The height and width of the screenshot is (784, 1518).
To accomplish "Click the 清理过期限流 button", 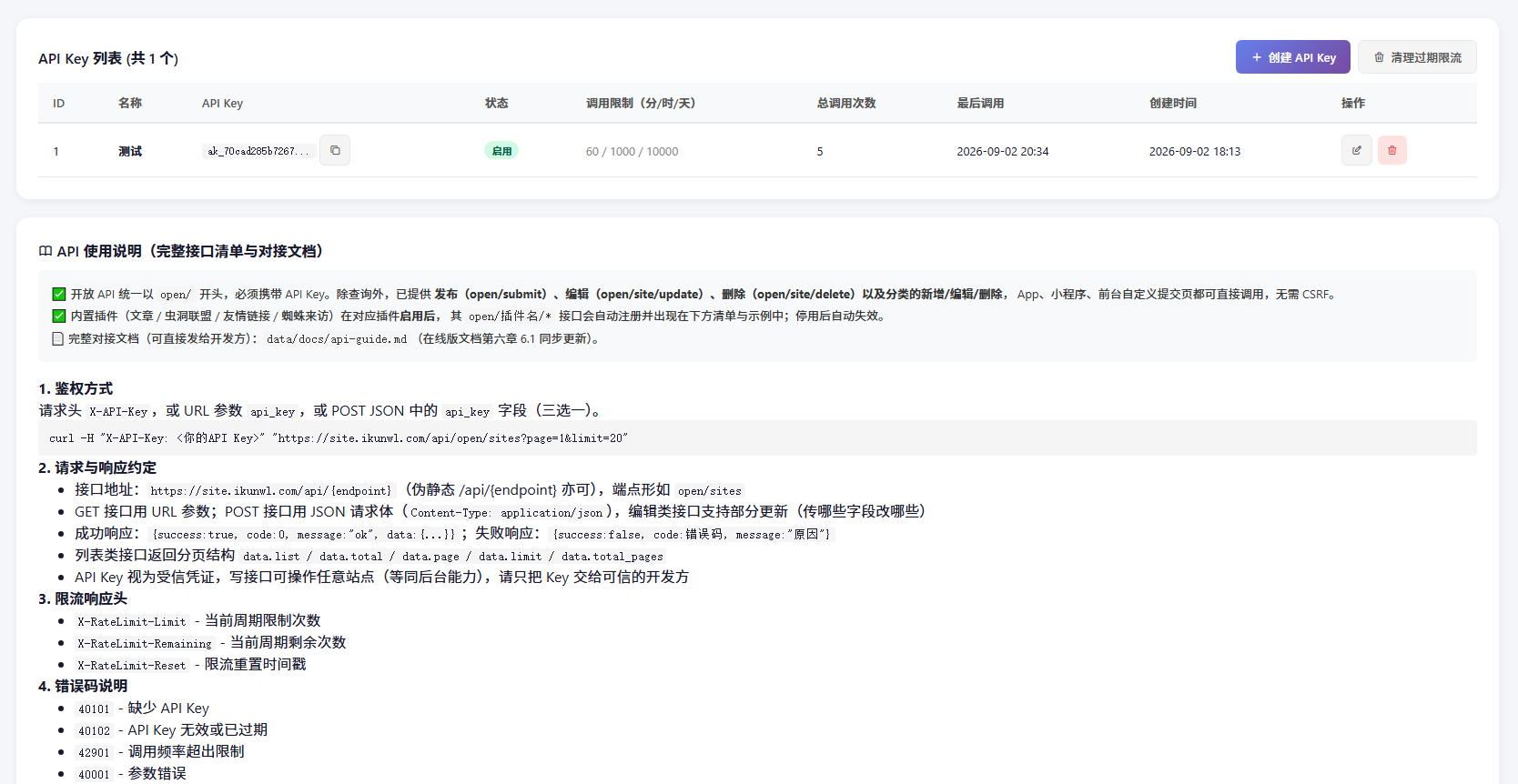I will 1417,57.
